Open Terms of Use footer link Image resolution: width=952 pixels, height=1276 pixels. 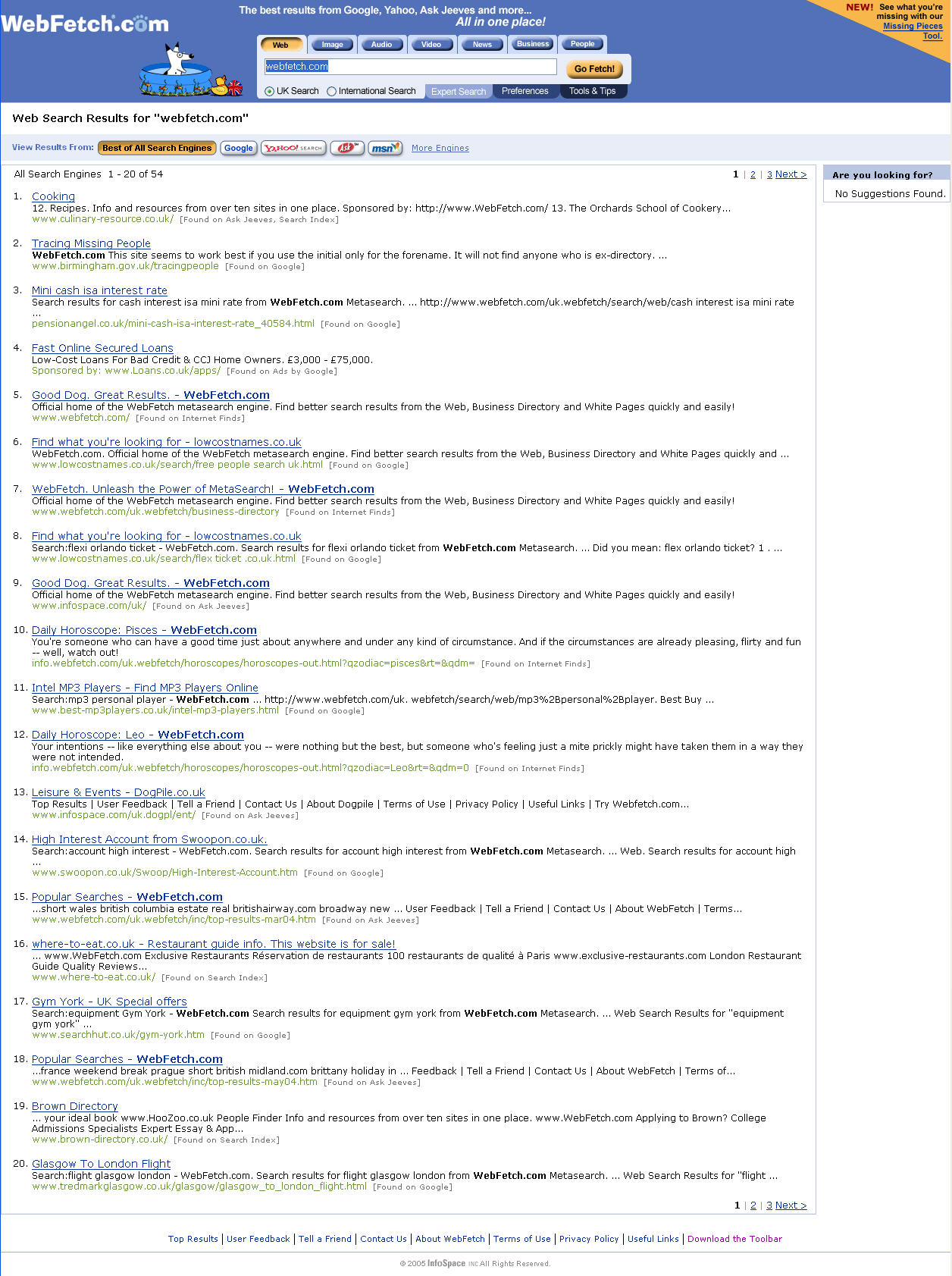coord(522,1239)
